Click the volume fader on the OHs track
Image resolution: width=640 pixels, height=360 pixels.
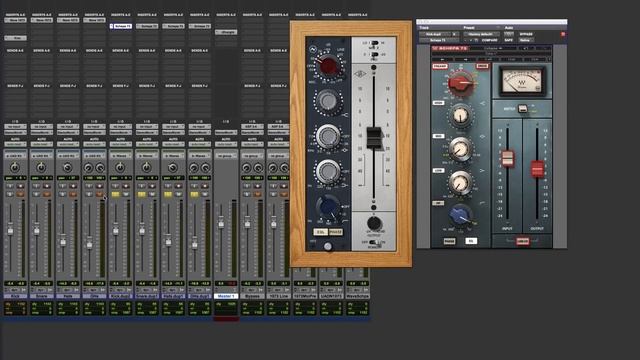point(89,244)
